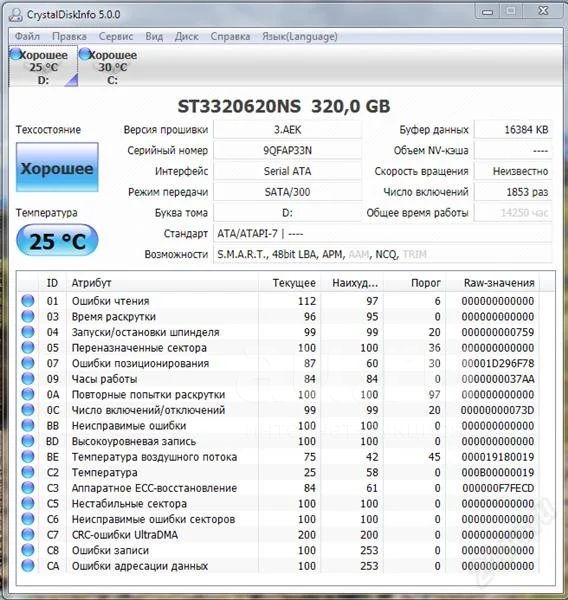The image size is (568, 600).
Task: Click status orb for 09 Часы работы
Action: [28, 379]
